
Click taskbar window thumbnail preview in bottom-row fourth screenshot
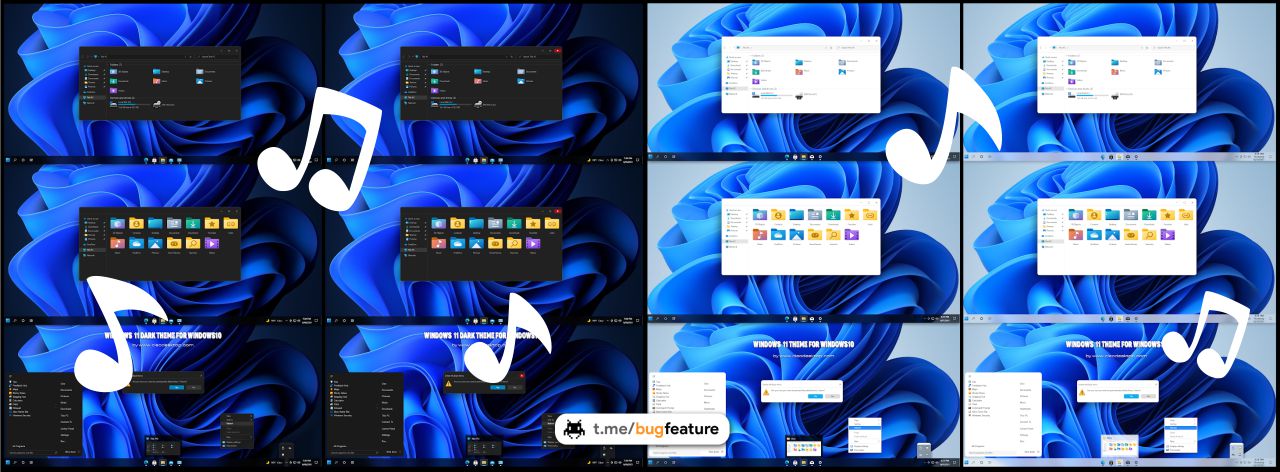[x=1120, y=446]
